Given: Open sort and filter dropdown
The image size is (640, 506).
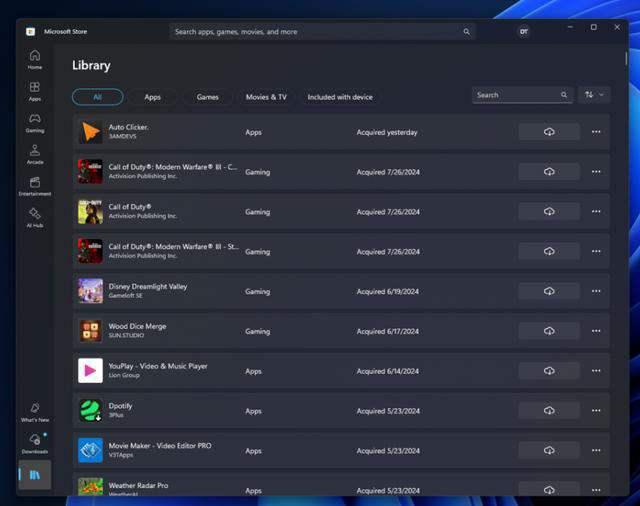Looking at the screenshot, I should pos(593,95).
